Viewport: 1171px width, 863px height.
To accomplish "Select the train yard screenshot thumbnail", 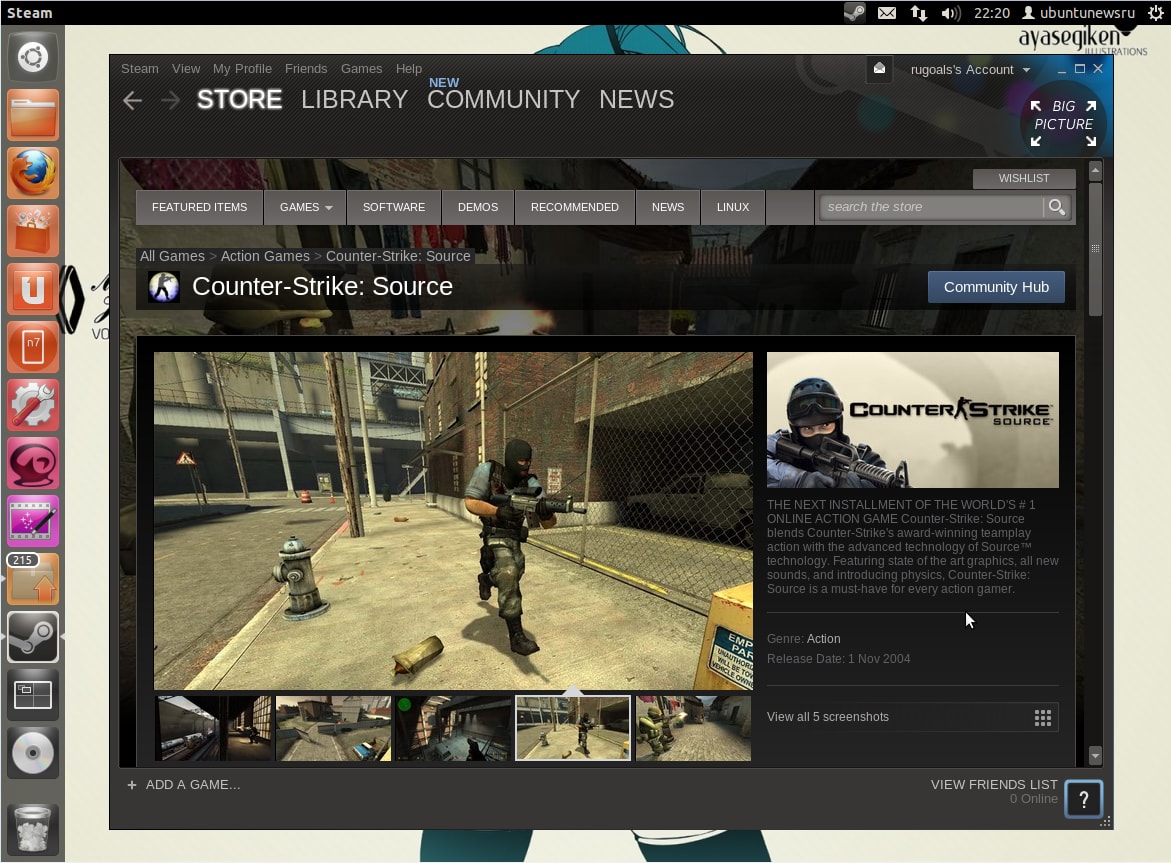I will pos(214,729).
